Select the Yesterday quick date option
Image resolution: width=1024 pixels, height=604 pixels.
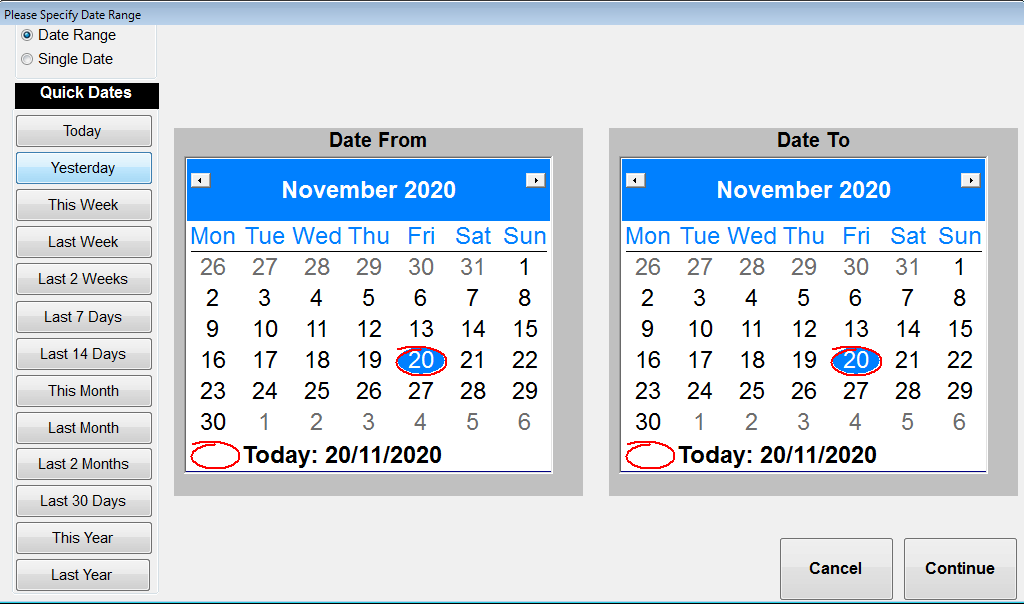[83, 167]
